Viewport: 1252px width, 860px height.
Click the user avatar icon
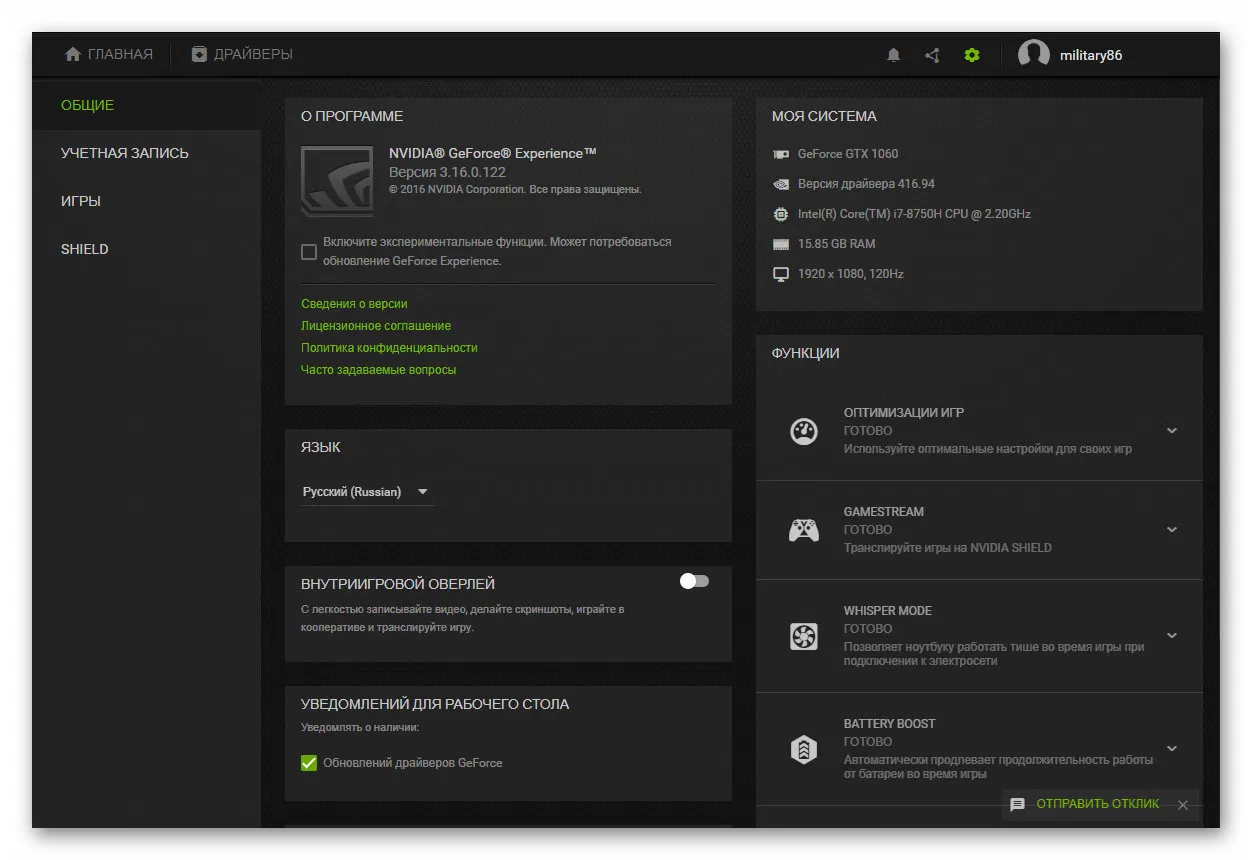point(1034,55)
